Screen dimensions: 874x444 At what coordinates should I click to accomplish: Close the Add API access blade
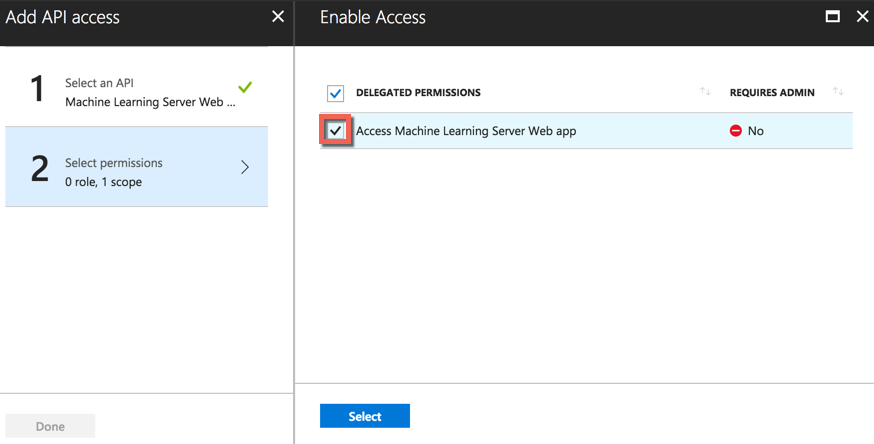click(278, 16)
